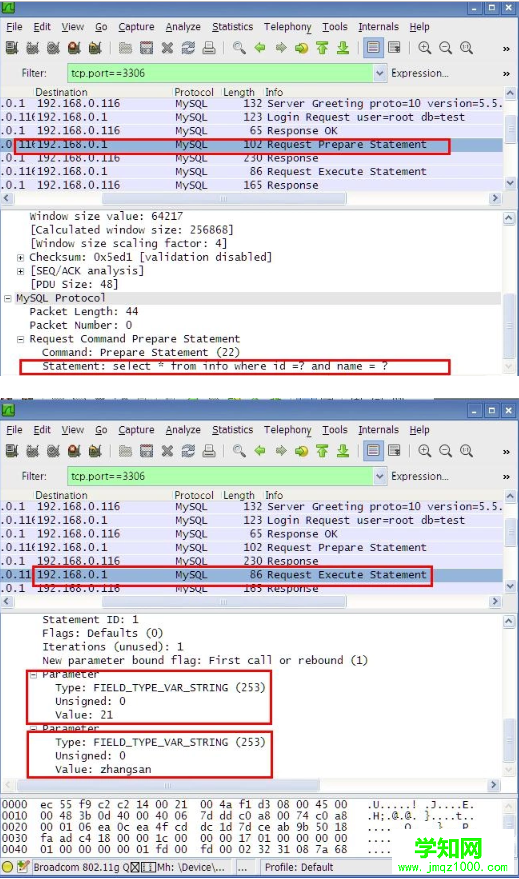The height and width of the screenshot is (879, 519).
Task: Click stop capture icon in top window
Action: 74,48
